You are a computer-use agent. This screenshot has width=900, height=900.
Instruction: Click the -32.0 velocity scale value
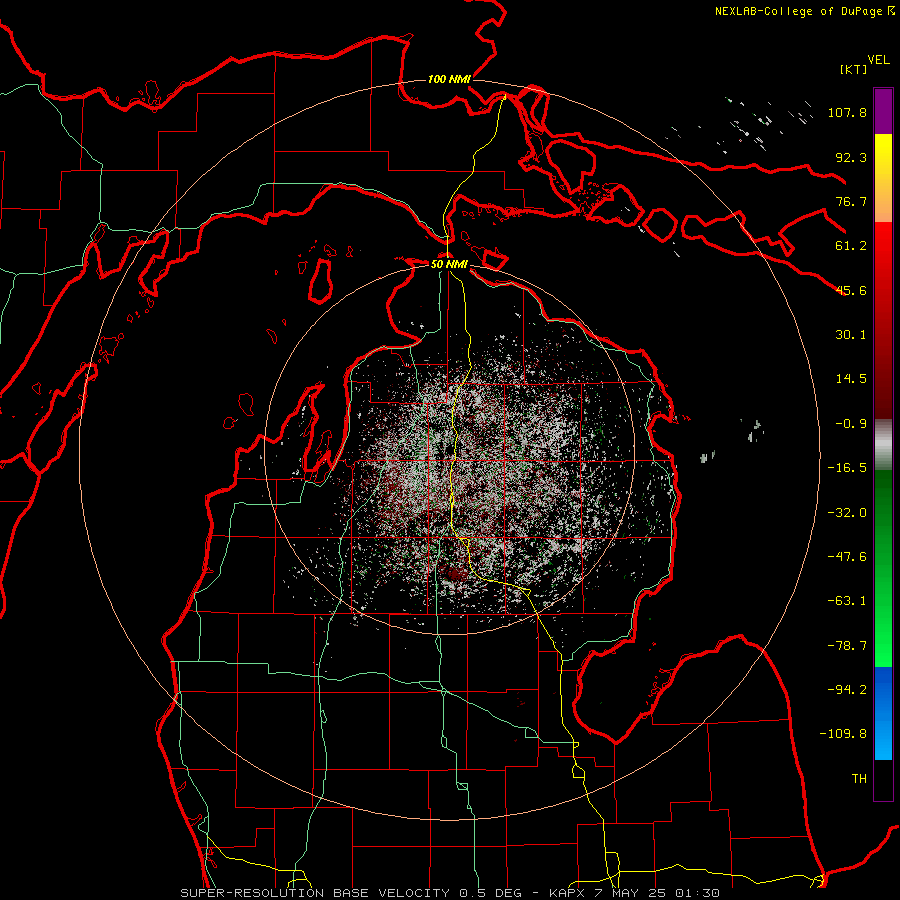847,513
